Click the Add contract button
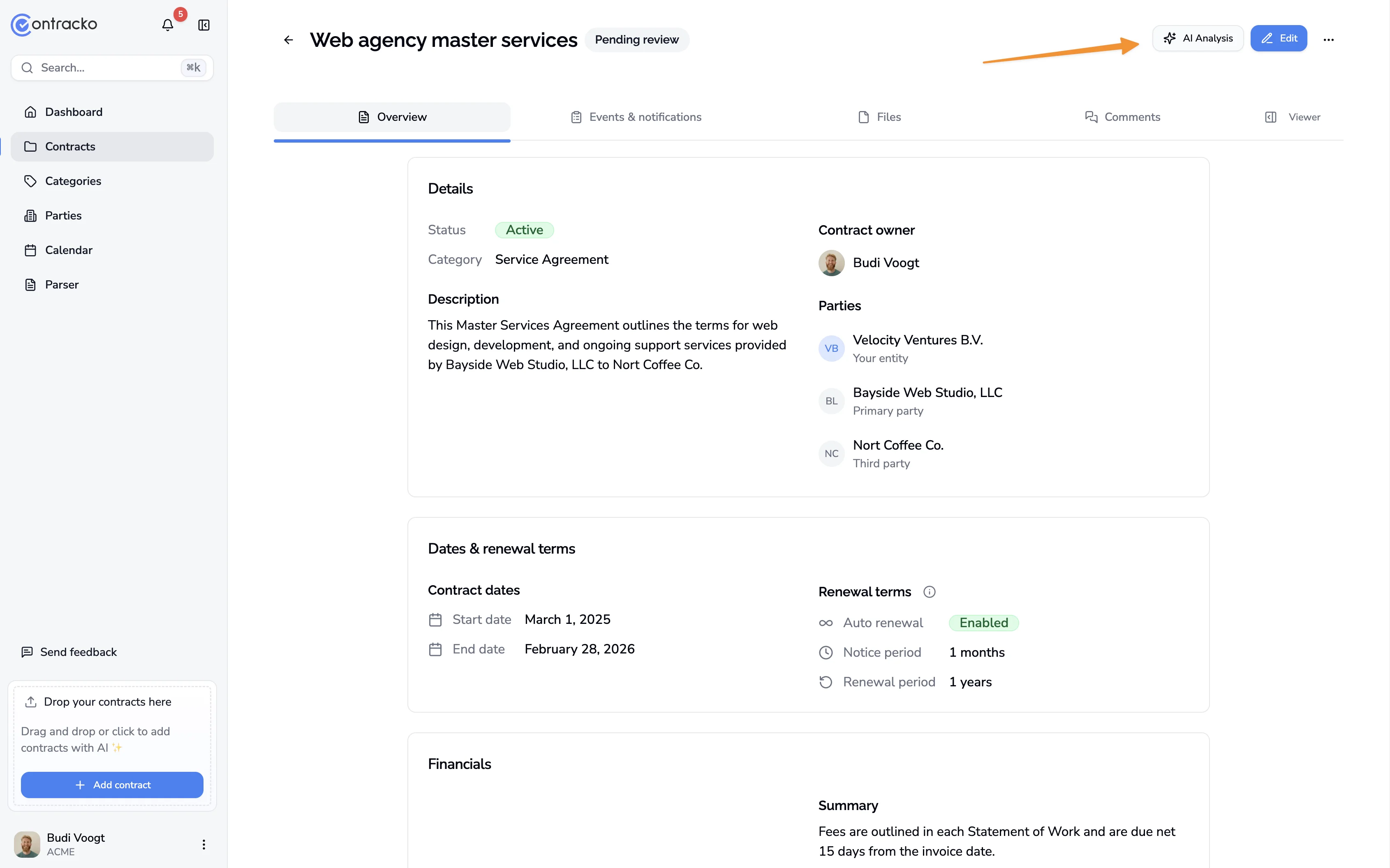 click(x=112, y=785)
